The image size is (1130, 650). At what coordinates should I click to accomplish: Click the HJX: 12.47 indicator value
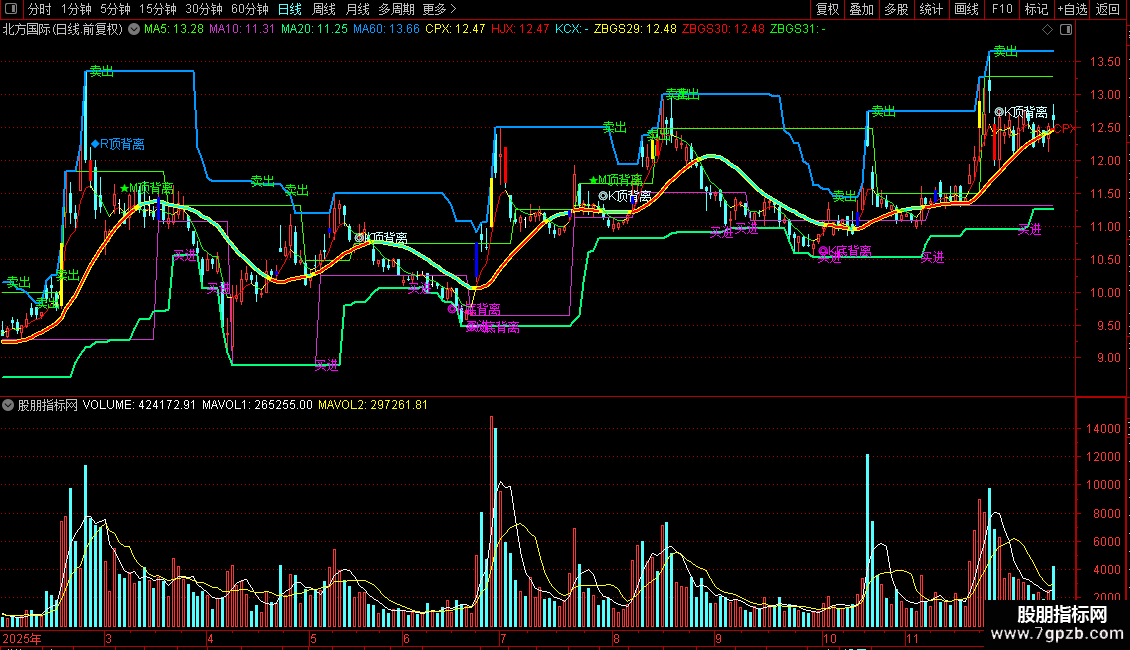point(520,30)
